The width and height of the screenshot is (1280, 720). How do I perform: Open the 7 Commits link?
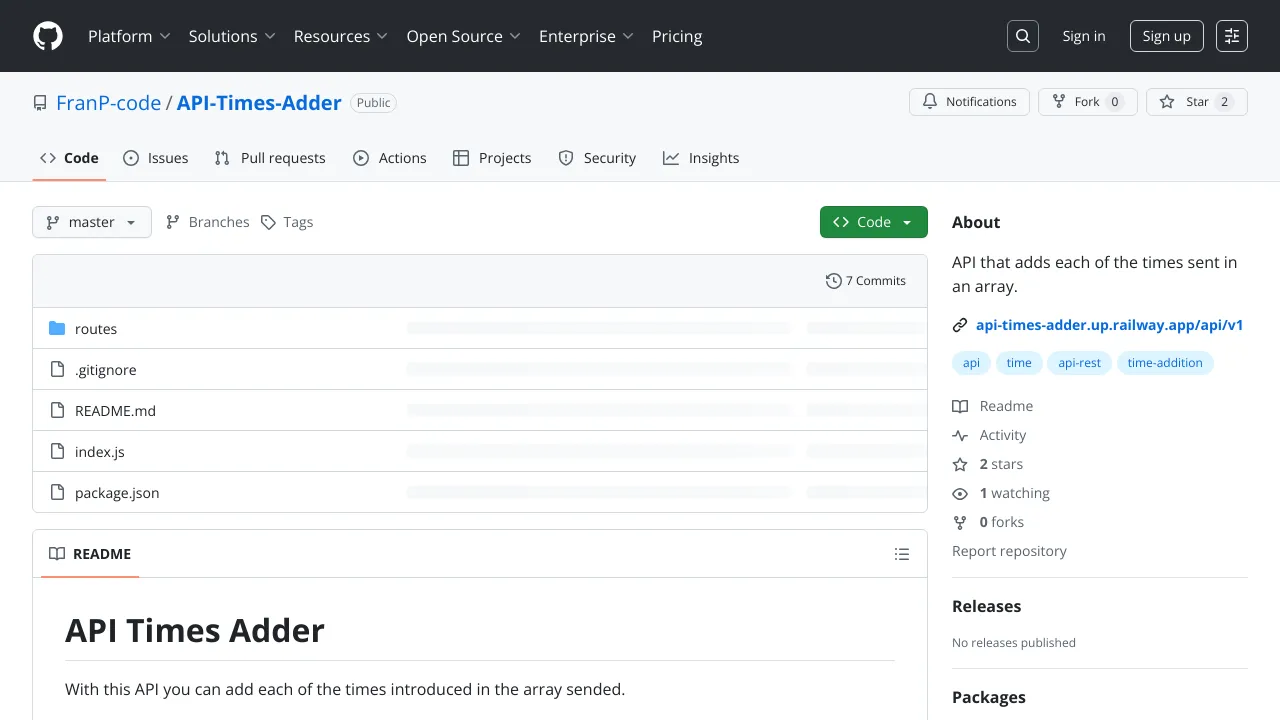(x=866, y=281)
